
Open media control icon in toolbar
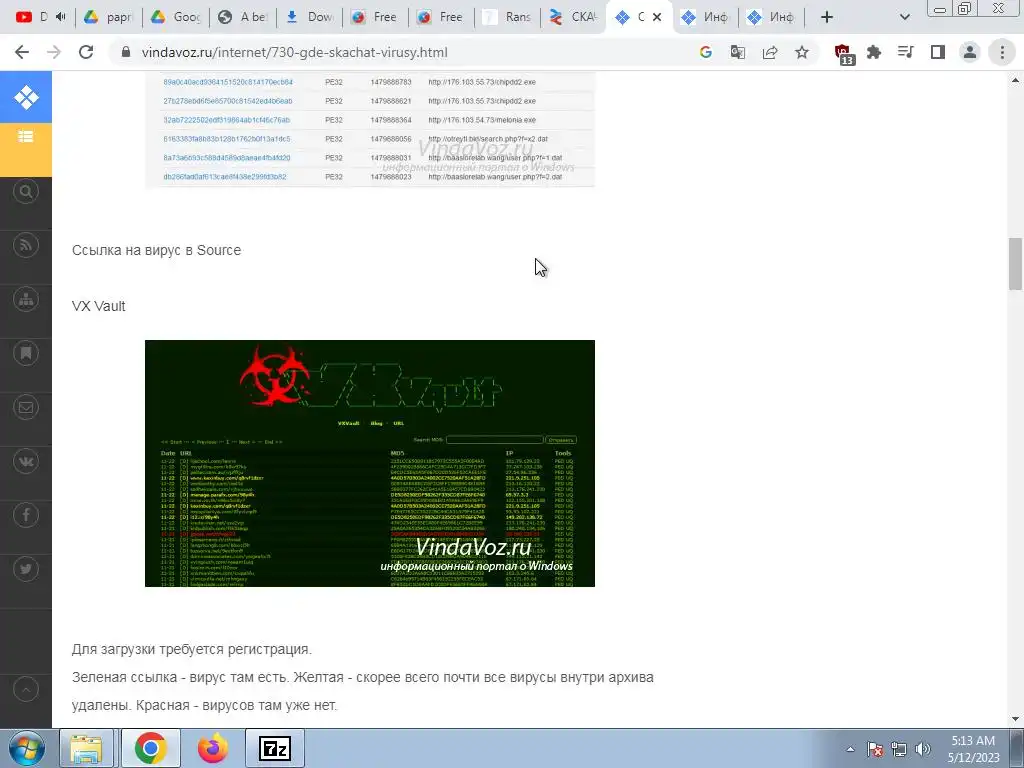(906, 52)
